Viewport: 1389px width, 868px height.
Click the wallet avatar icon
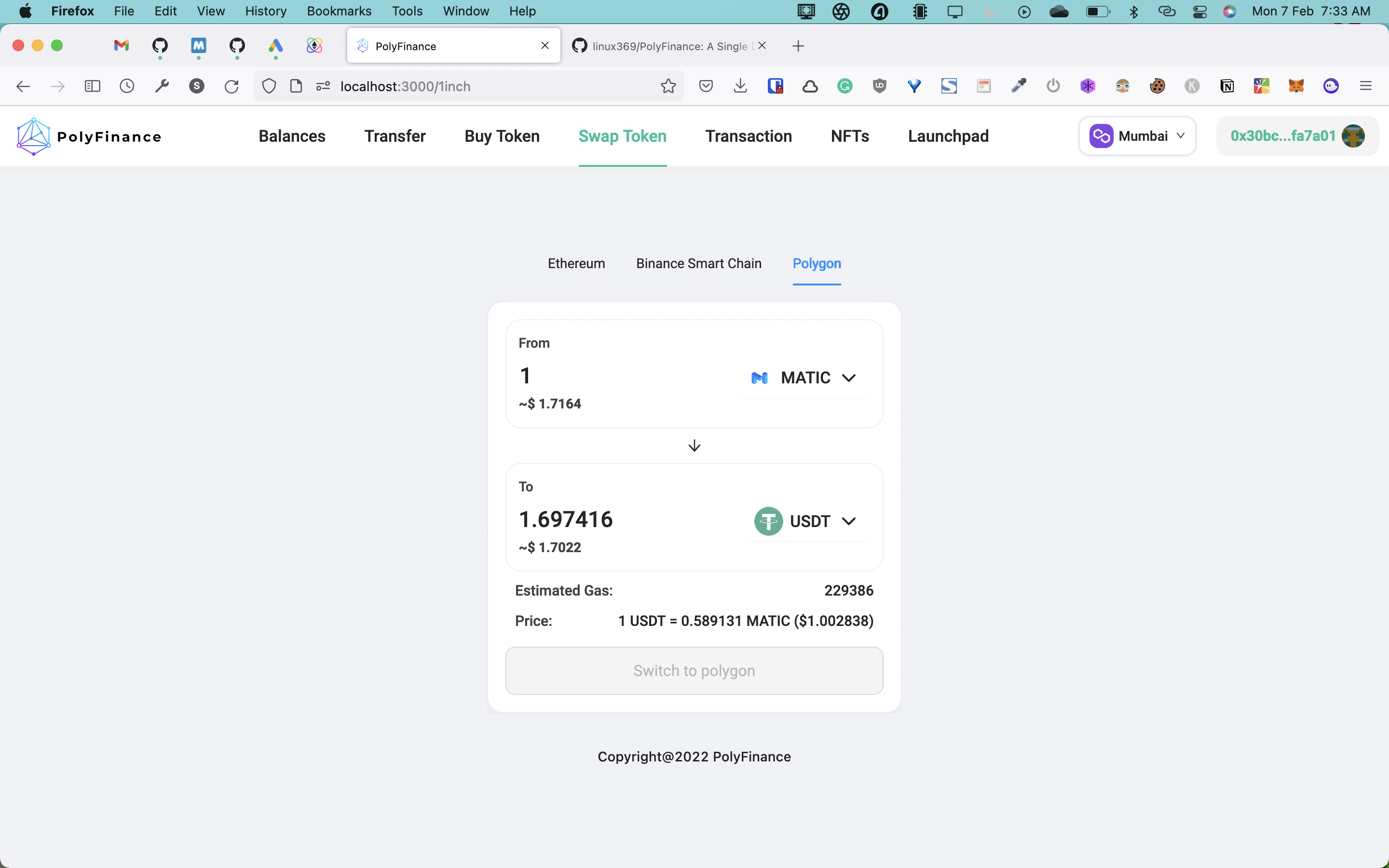(1353, 136)
